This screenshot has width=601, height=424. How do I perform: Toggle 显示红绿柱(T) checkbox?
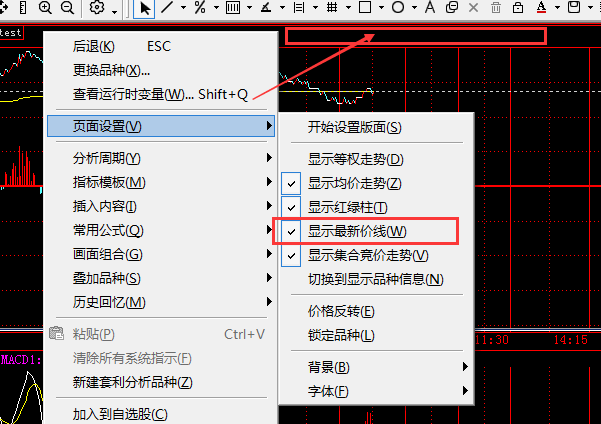coord(291,207)
